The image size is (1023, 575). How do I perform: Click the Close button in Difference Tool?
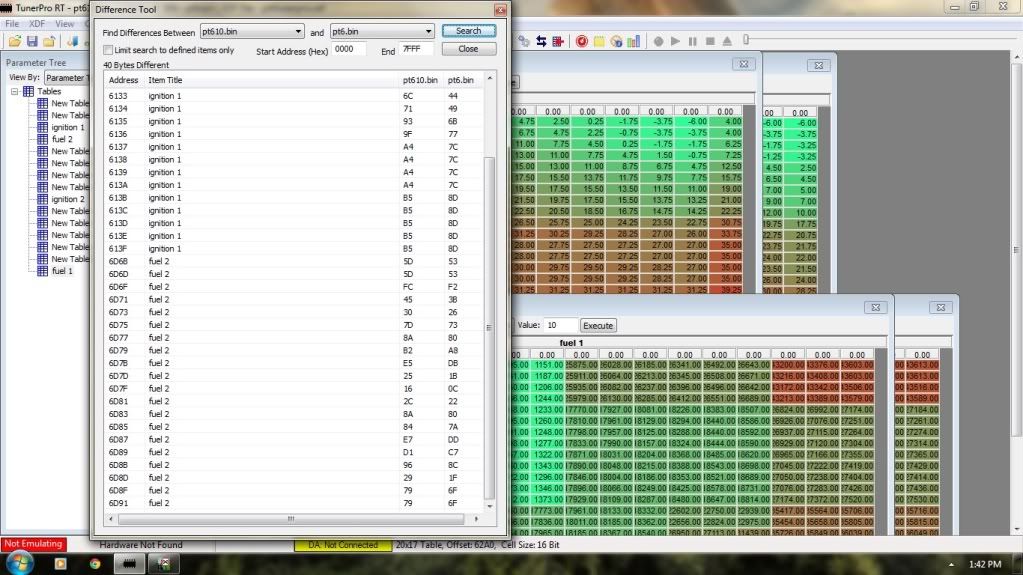coord(468,49)
